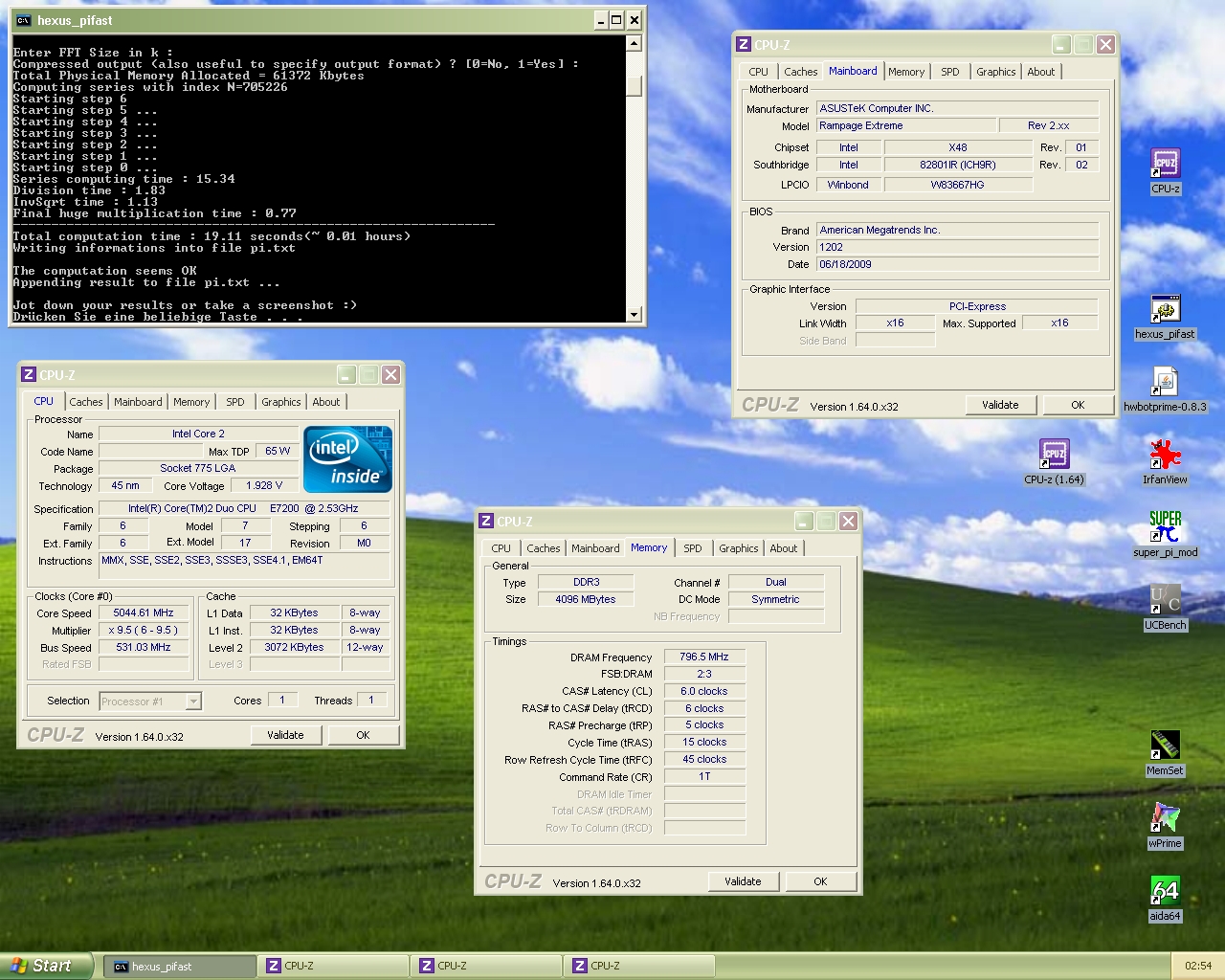Click Validate in CPU tab window
Image resolution: width=1225 pixels, height=980 pixels.
pyautogui.click(x=285, y=735)
